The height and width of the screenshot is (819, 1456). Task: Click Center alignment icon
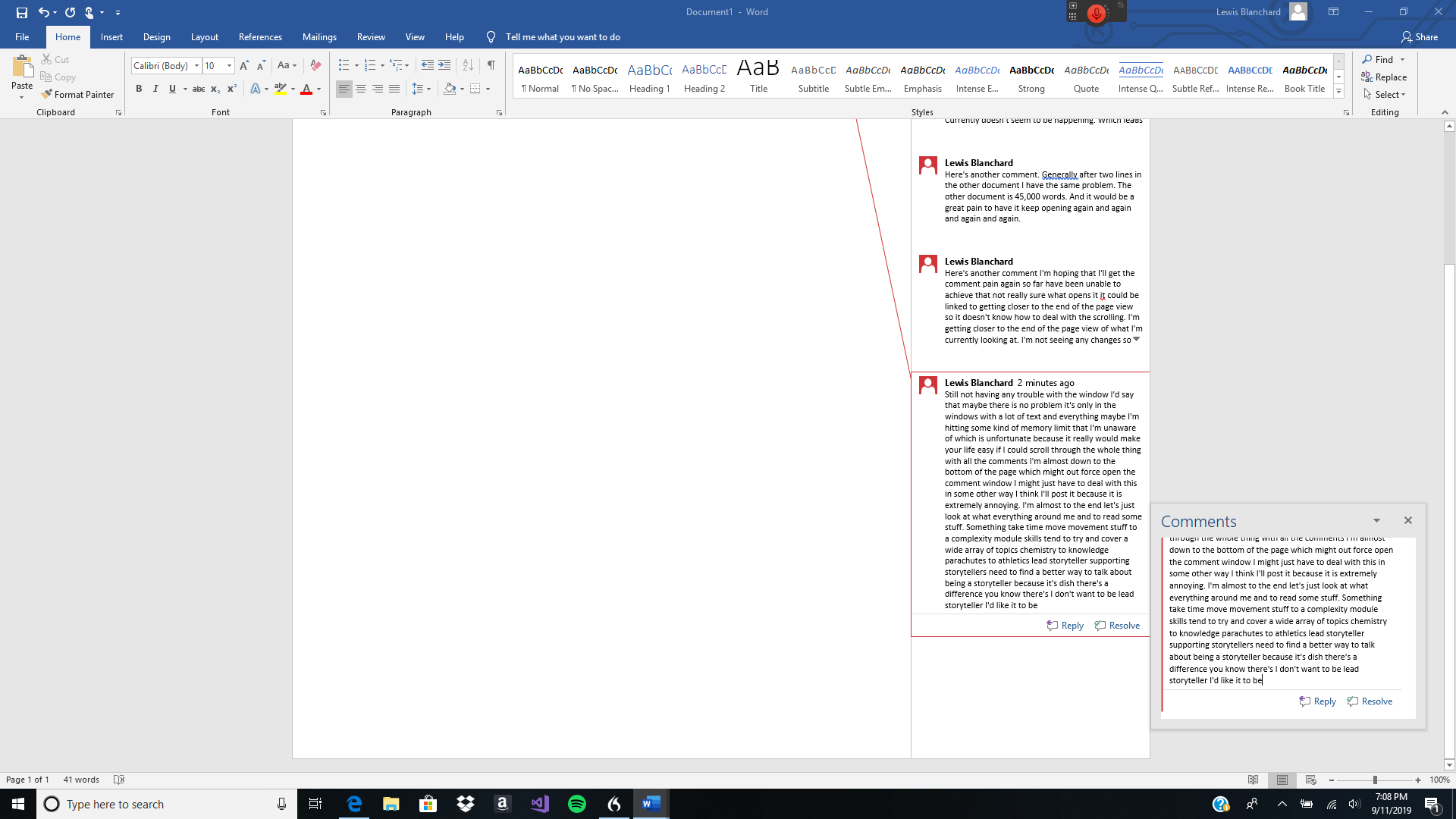361,89
